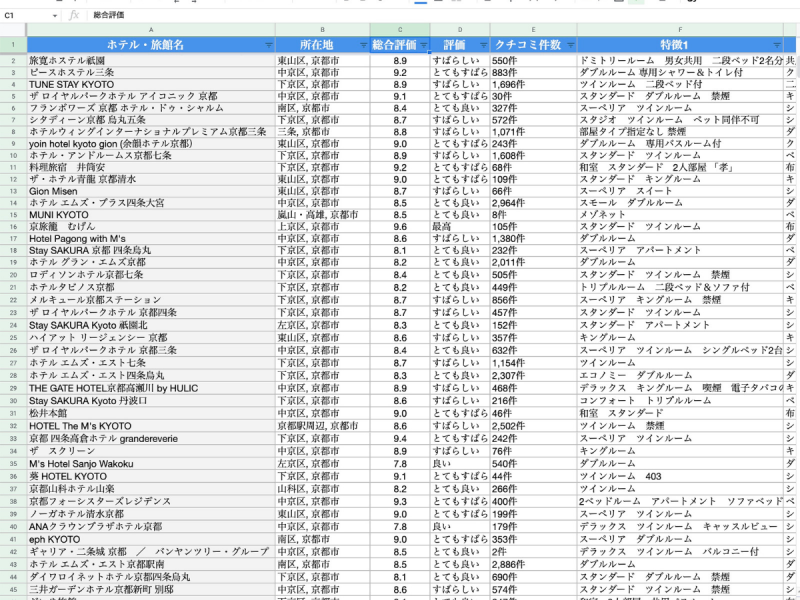Select the 9.6 rating cell
The height and width of the screenshot is (600, 800).
pyautogui.click(x=400, y=227)
